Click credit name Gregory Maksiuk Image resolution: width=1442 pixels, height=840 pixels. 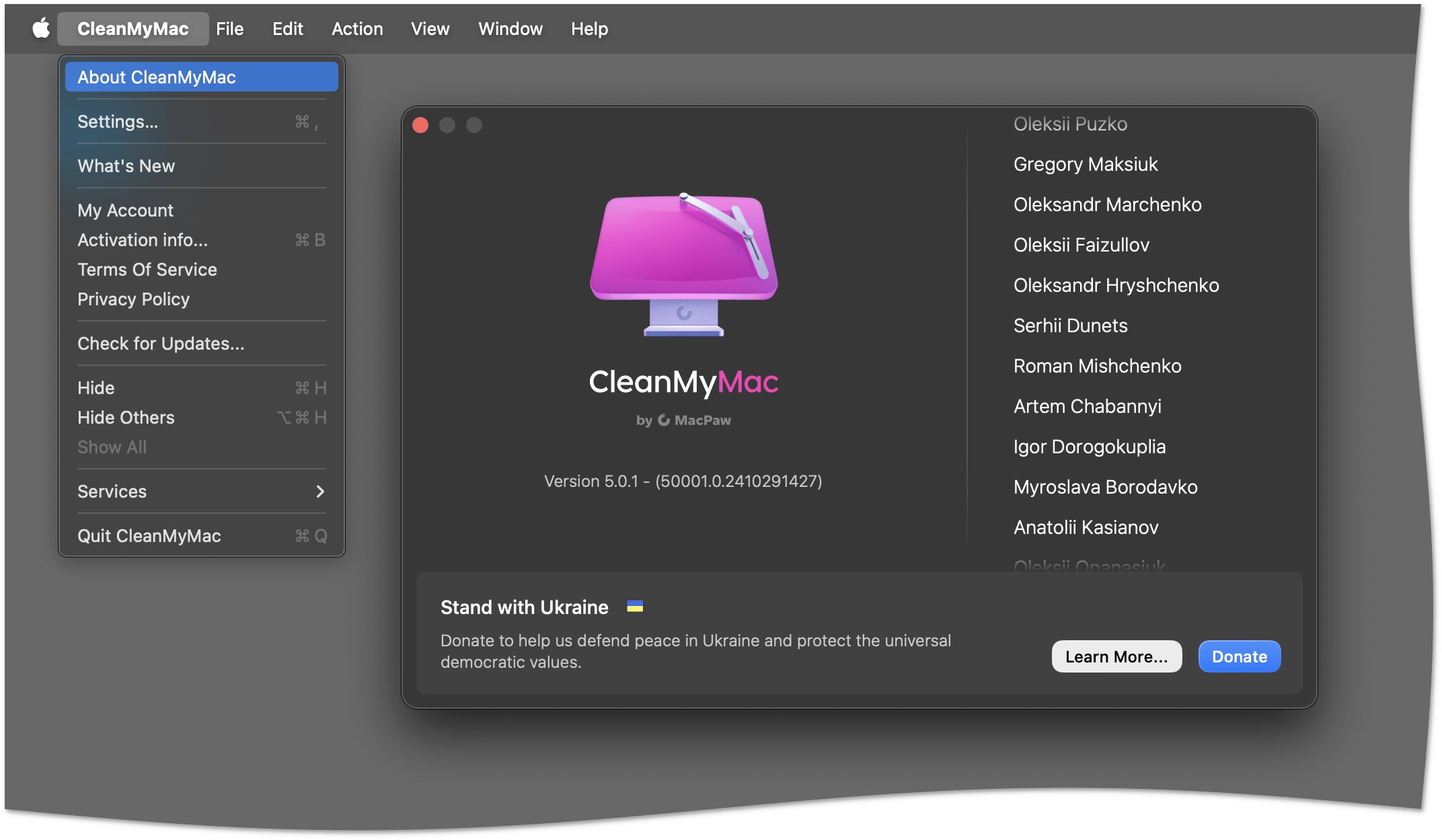(x=1086, y=164)
